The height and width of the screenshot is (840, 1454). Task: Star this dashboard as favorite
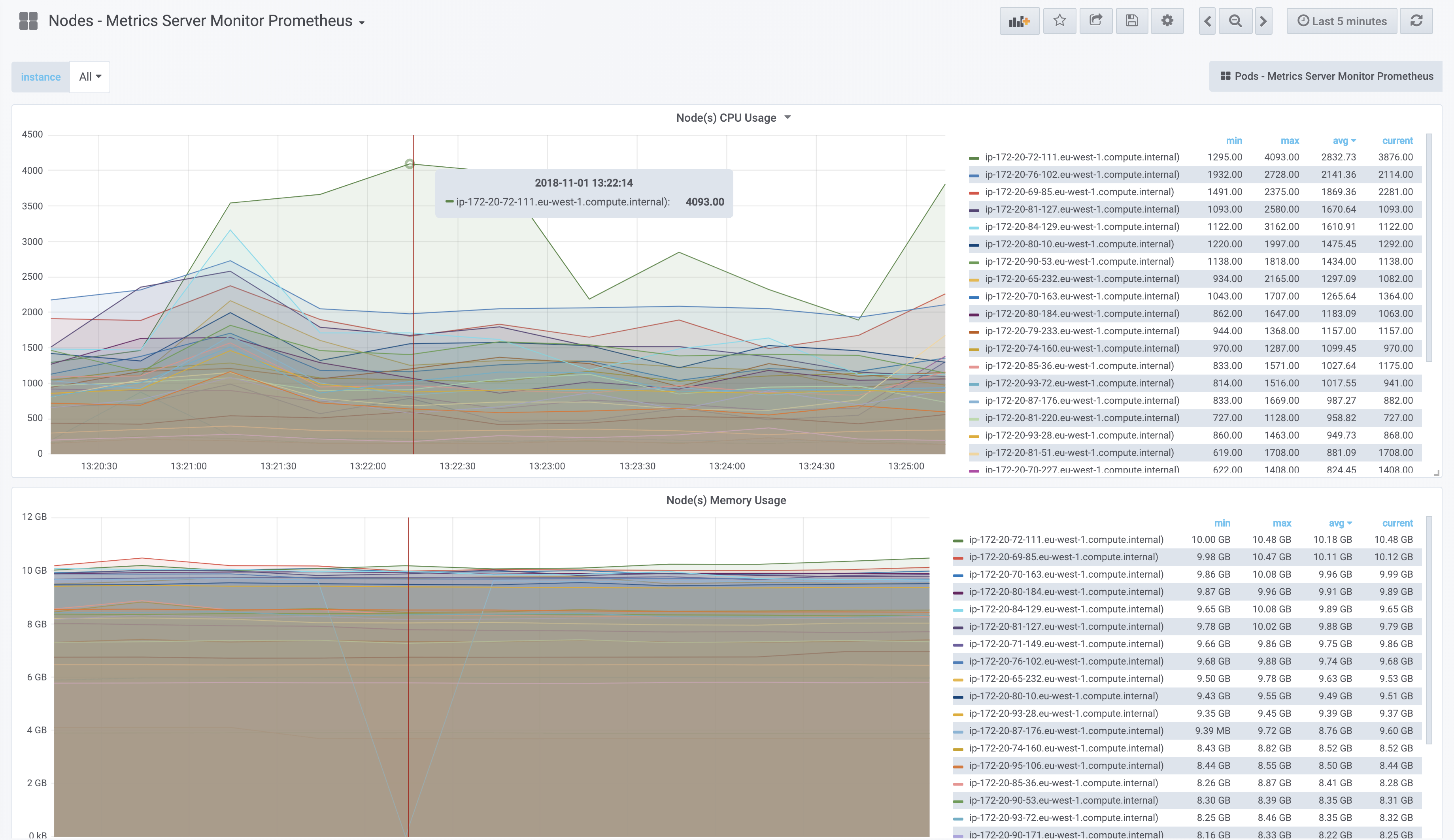[x=1059, y=21]
